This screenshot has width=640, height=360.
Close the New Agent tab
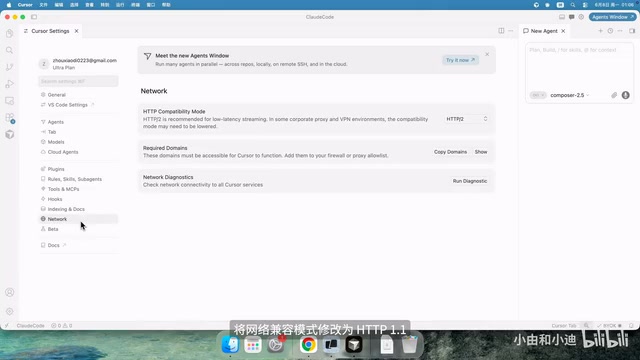click(x=563, y=31)
